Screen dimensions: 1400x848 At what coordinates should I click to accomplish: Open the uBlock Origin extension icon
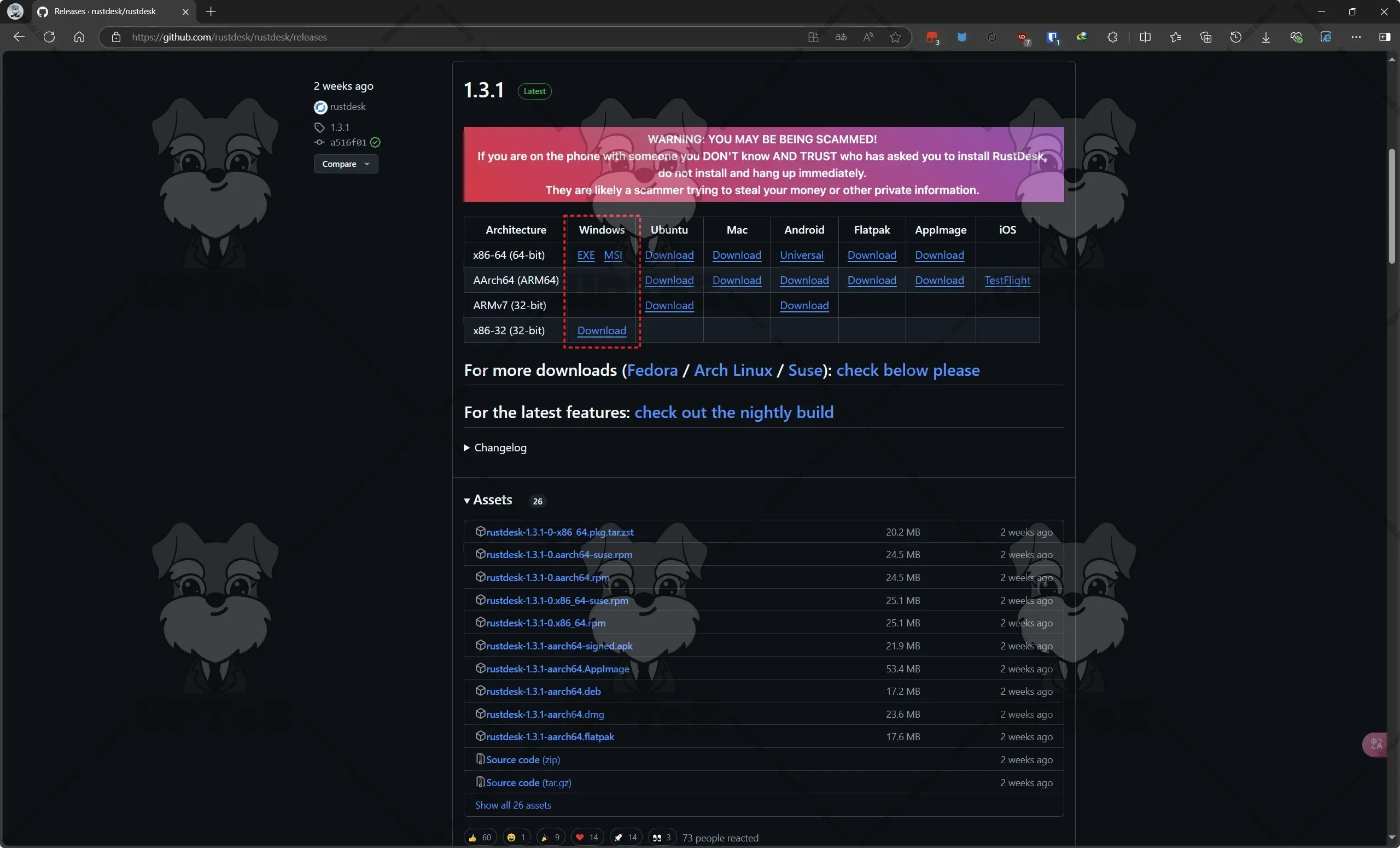pyautogui.click(x=1023, y=37)
